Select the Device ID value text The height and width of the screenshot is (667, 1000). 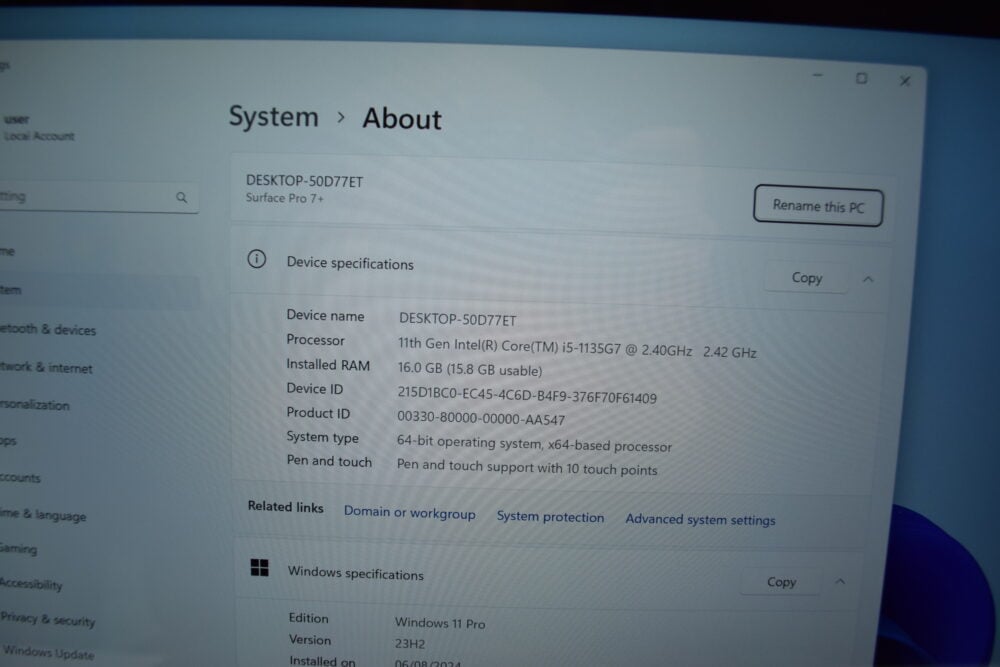(527, 395)
